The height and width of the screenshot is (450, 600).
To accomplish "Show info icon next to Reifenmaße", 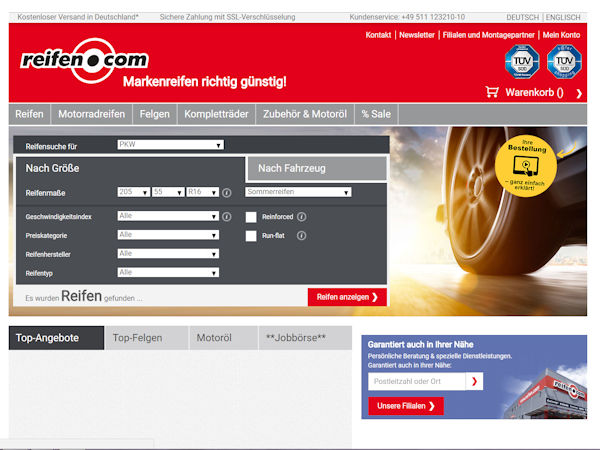I will pyautogui.click(x=227, y=193).
